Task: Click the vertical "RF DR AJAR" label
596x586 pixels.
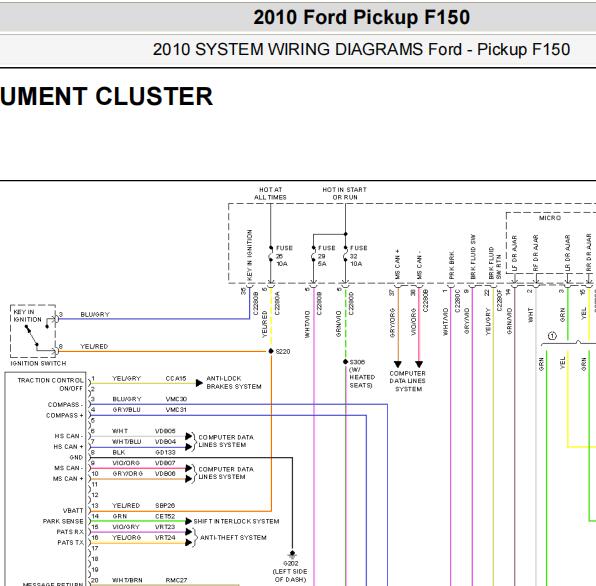Action: click(536, 253)
